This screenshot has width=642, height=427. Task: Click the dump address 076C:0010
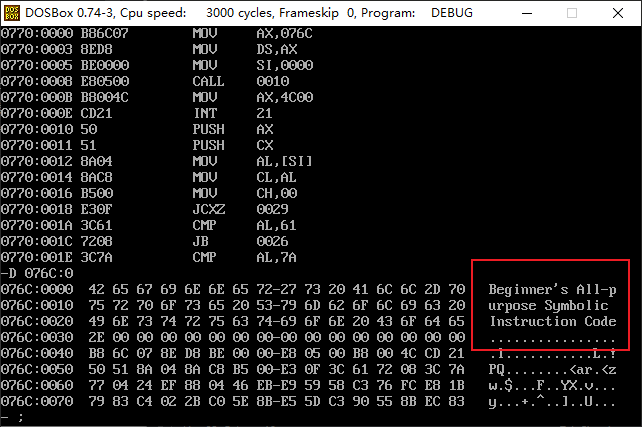click(x=37, y=305)
